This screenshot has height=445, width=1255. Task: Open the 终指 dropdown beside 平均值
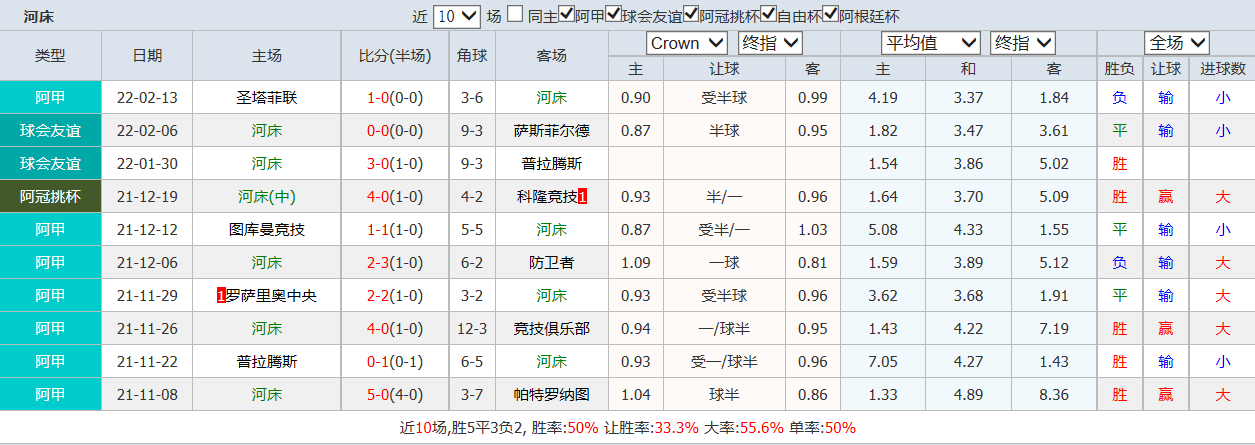[x=1022, y=43]
